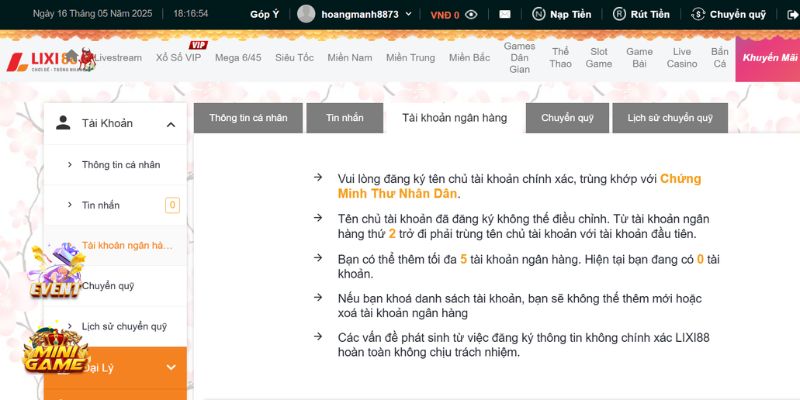This screenshot has width=800, height=400.
Task: Switch to the Tin nhắn tab
Action: 345,118
